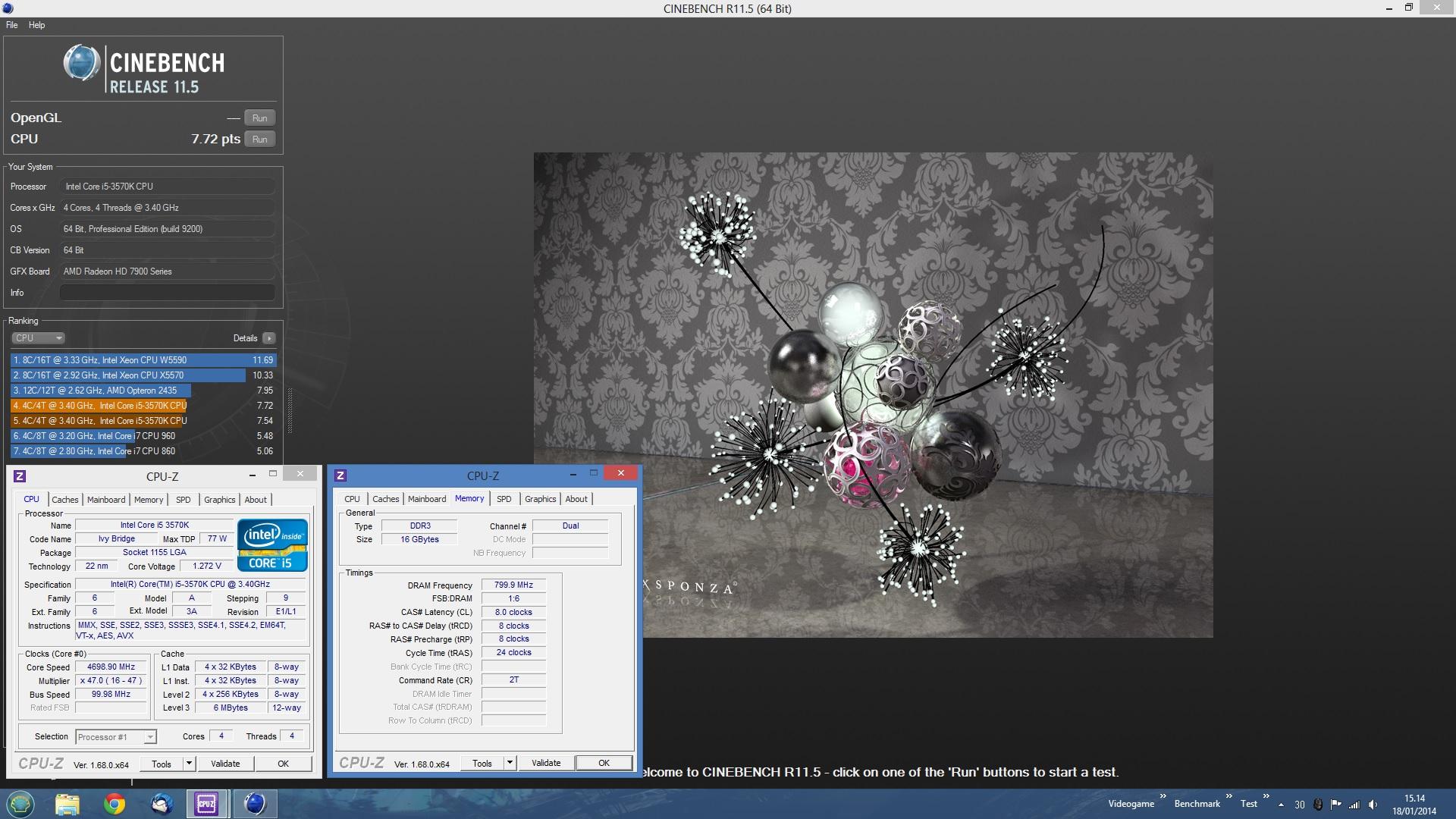The height and width of the screenshot is (819, 1456).
Task: Switch to the Cinebench taskbar button
Action: point(255,804)
